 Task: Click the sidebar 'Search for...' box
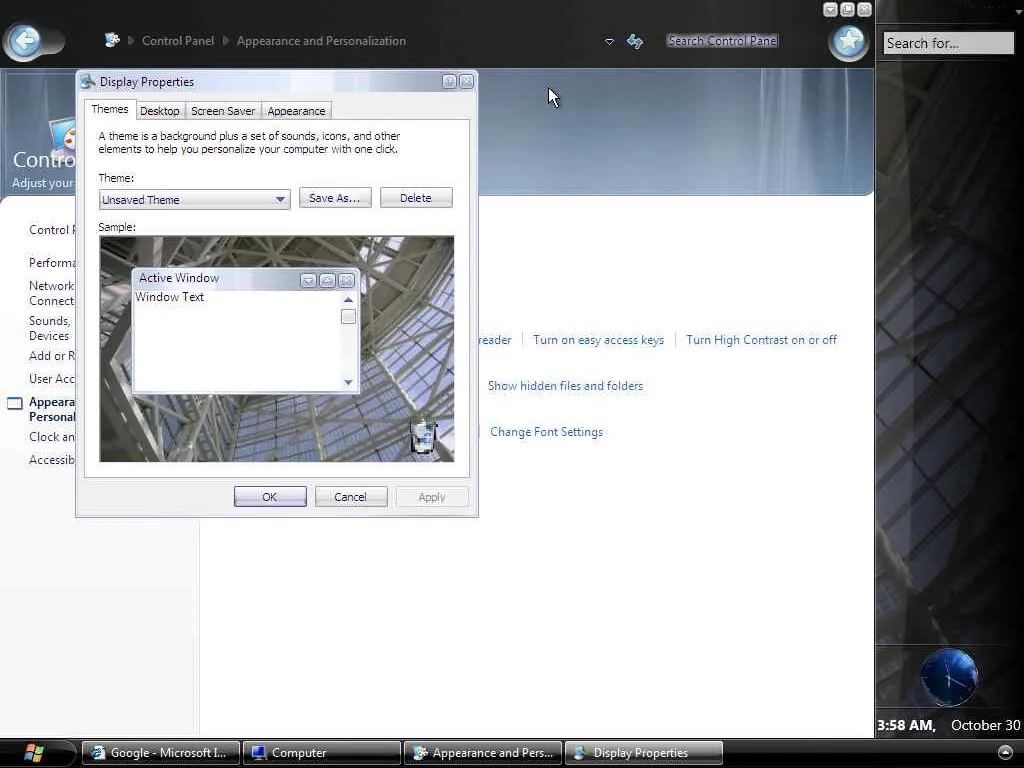pyautogui.click(x=948, y=43)
